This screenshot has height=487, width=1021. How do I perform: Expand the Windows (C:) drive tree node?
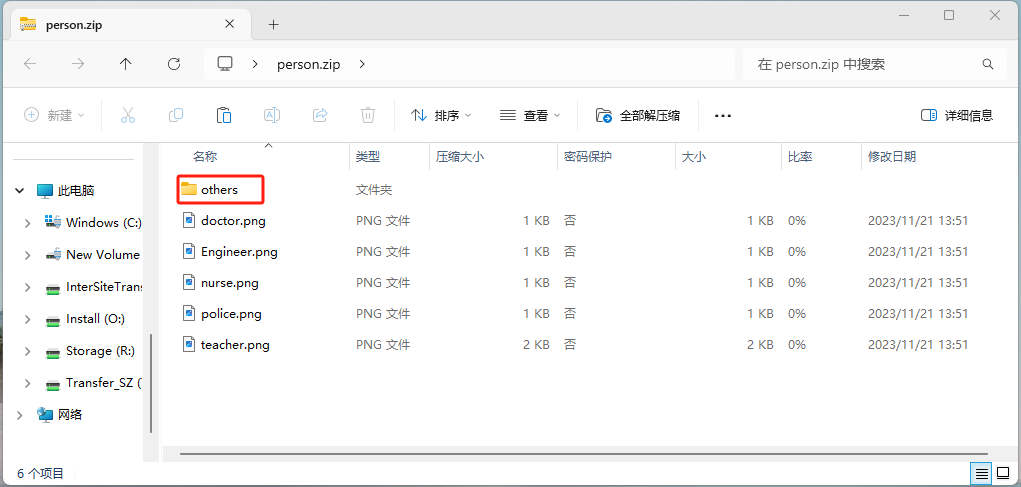point(27,223)
